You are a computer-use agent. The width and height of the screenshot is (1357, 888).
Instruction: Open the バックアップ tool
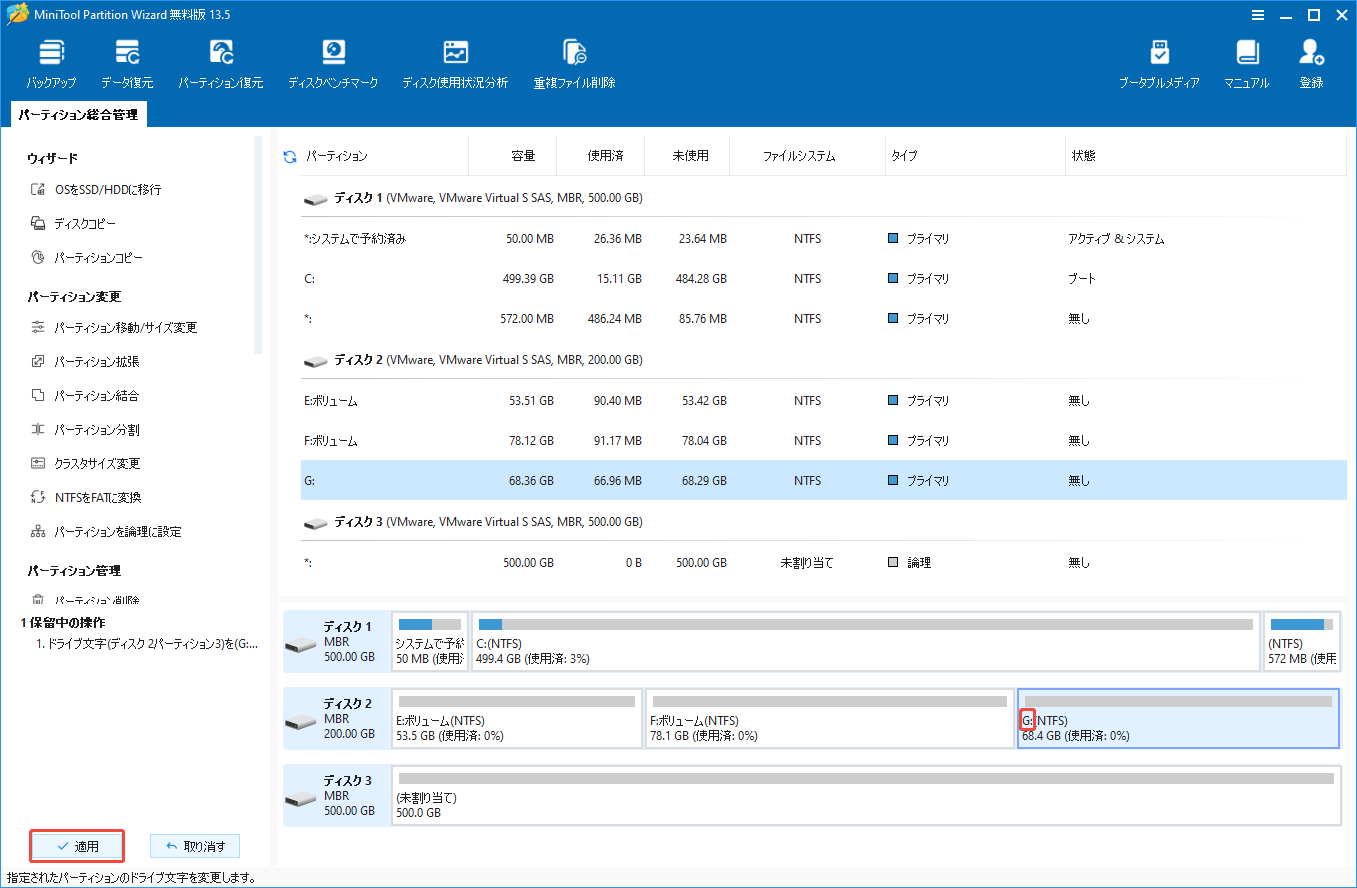tap(51, 62)
